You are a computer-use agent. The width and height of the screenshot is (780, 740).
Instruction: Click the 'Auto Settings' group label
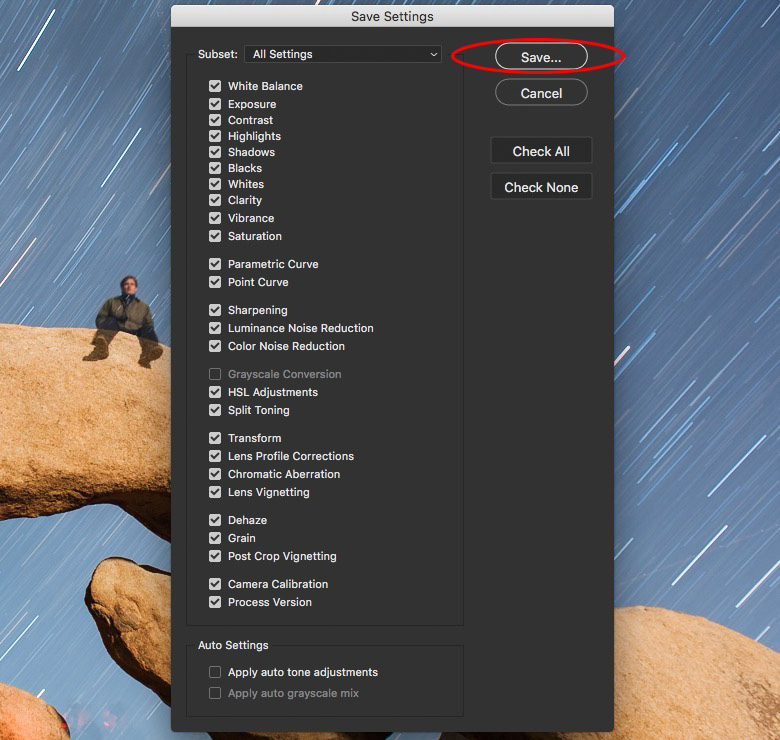click(x=233, y=645)
